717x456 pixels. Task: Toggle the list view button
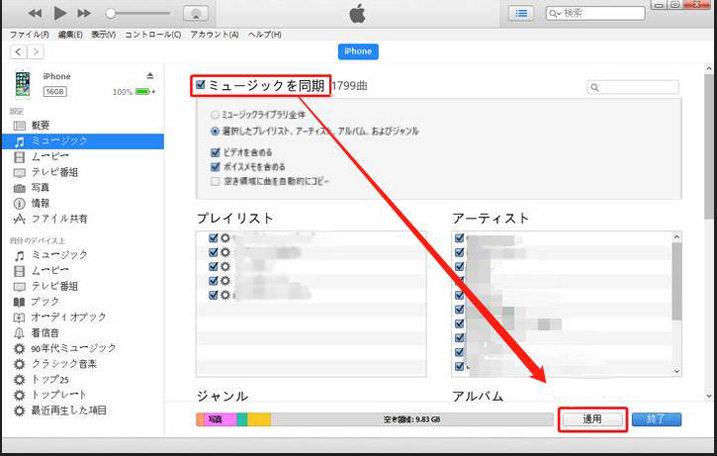521,14
